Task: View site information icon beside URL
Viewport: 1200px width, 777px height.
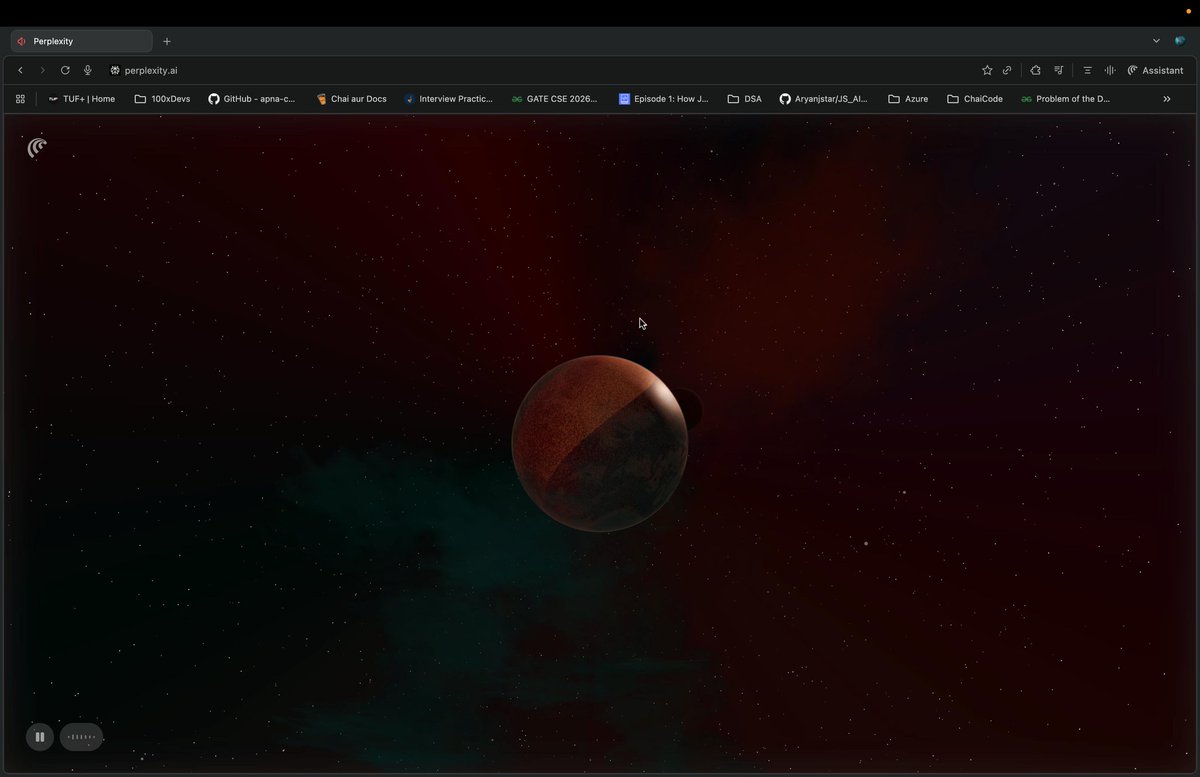Action: tap(114, 71)
